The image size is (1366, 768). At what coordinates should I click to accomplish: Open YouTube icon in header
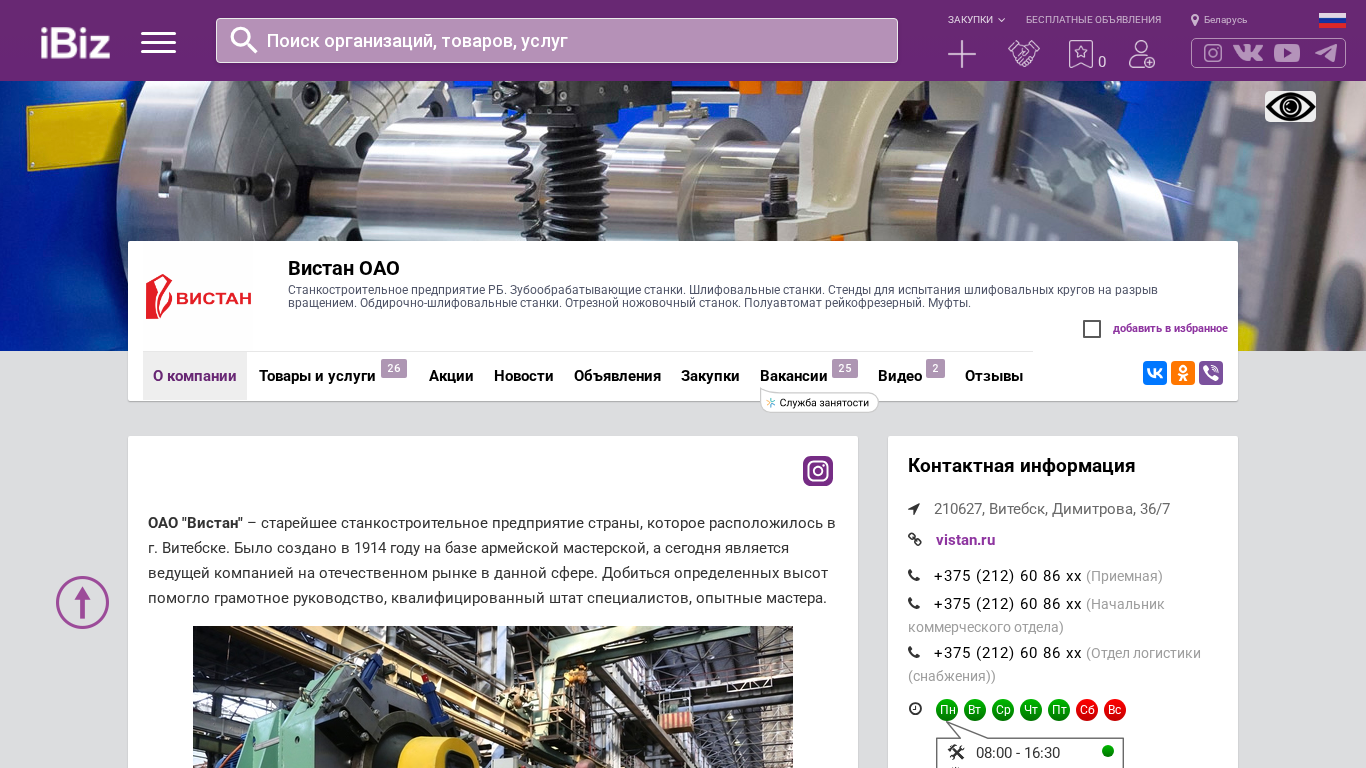click(x=1287, y=53)
